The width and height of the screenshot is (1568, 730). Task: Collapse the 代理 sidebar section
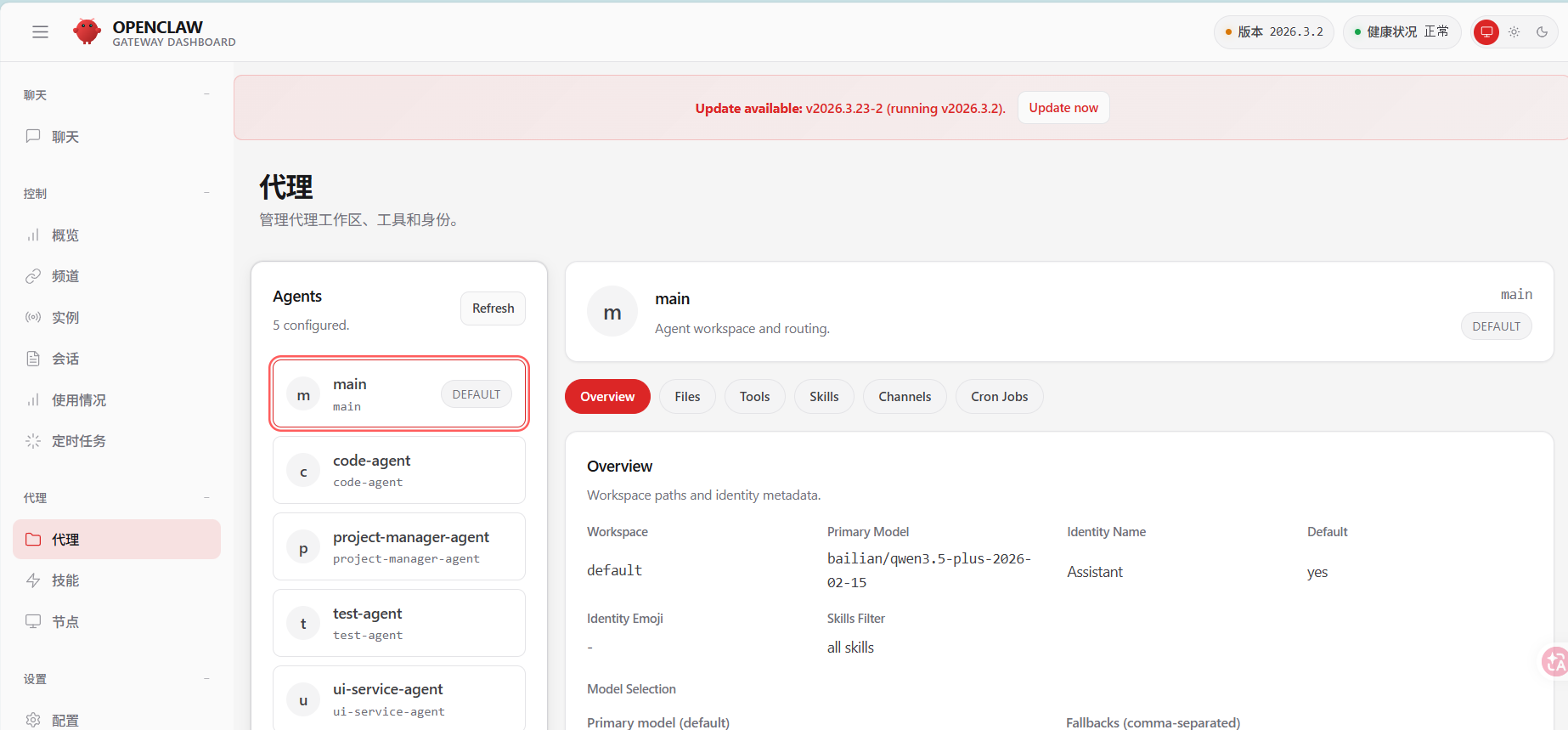tap(206, 497)
